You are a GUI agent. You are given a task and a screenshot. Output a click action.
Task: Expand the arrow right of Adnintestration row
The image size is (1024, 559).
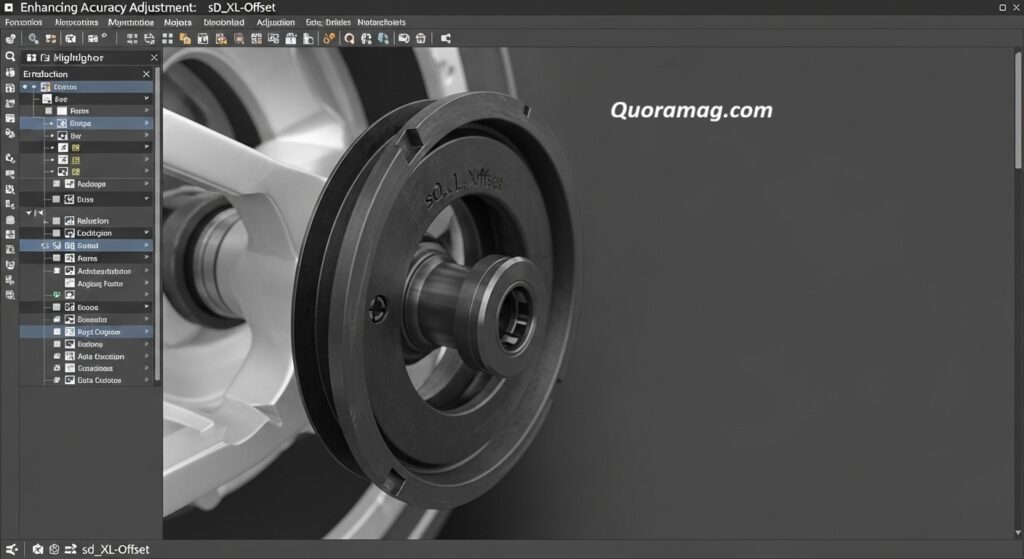pyautogui.click(x=147, y=271)
